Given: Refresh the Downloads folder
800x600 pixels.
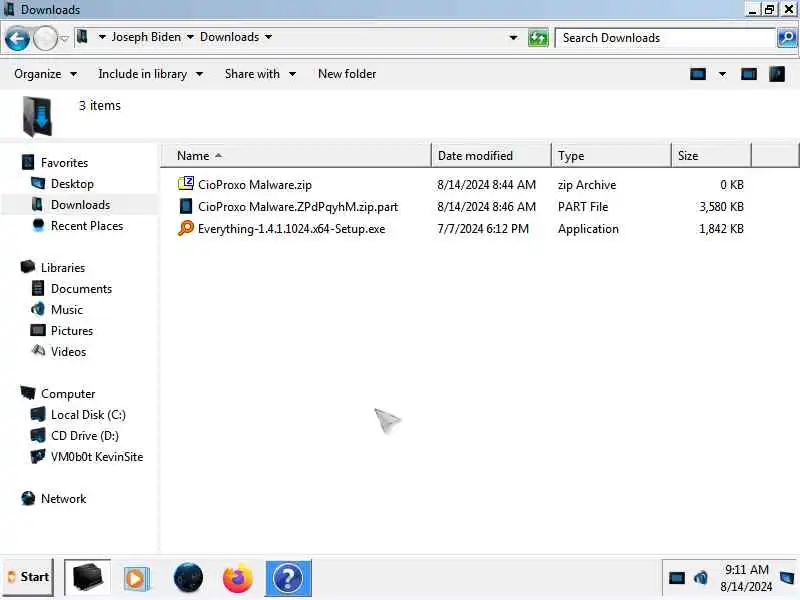Looking at the screenshot, I should 538,38.
